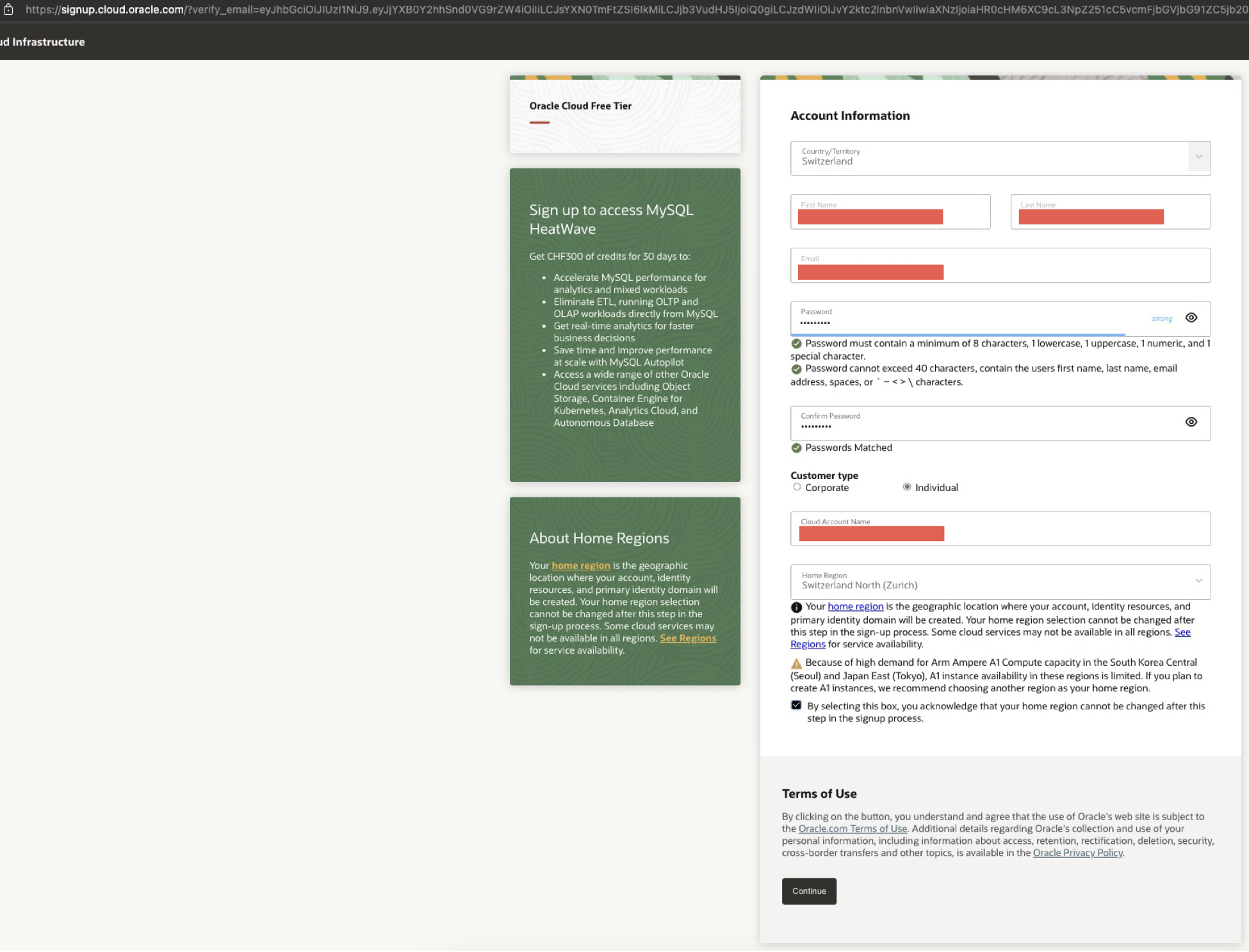Click the Confirm Password input field
Image resolution: width=1249 pixels, height=952 pixels.
tap(1000, 423)
